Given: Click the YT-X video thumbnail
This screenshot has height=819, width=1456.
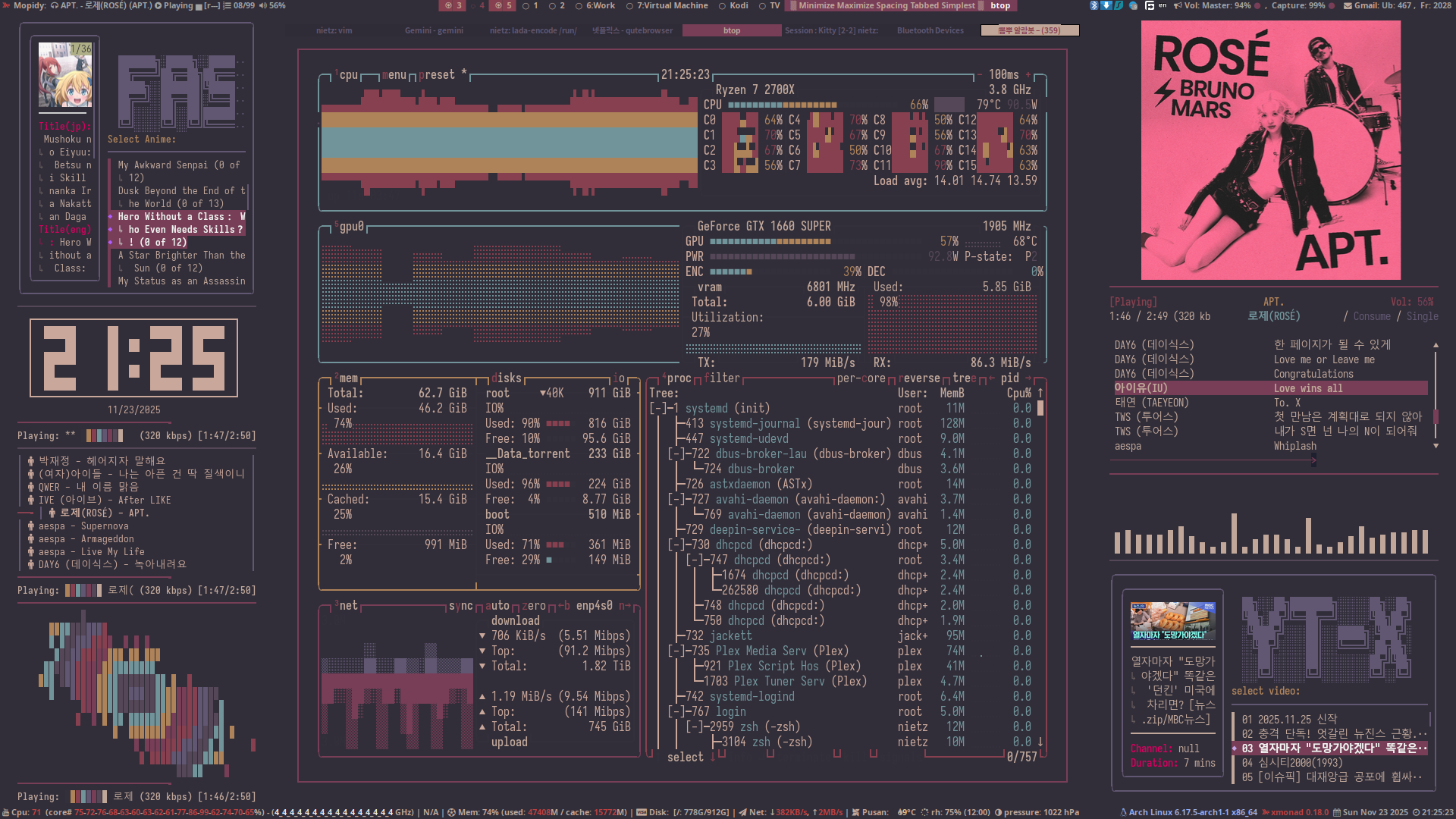Looking at the screenshot, I should click(x=1172, y=622).
